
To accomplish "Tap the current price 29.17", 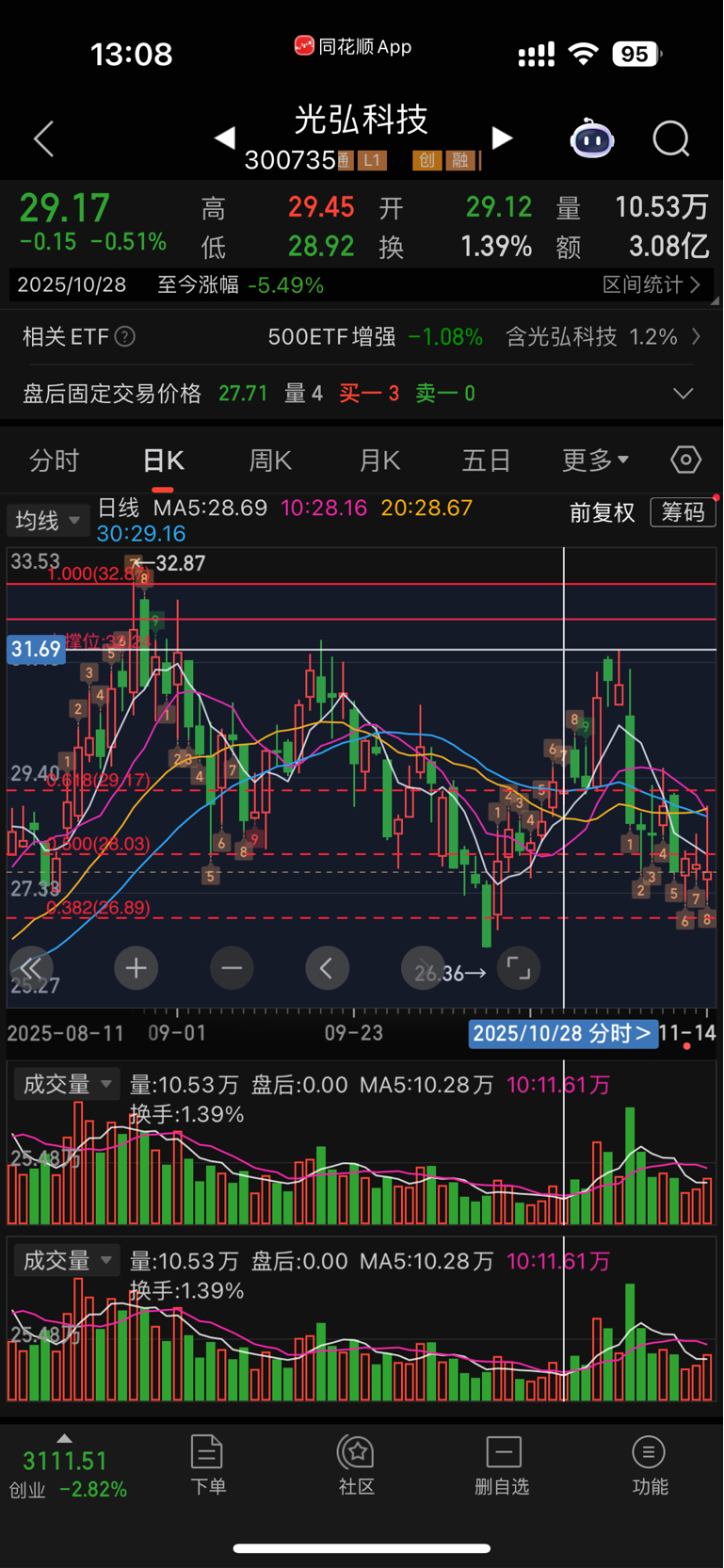I will (65, 207).
